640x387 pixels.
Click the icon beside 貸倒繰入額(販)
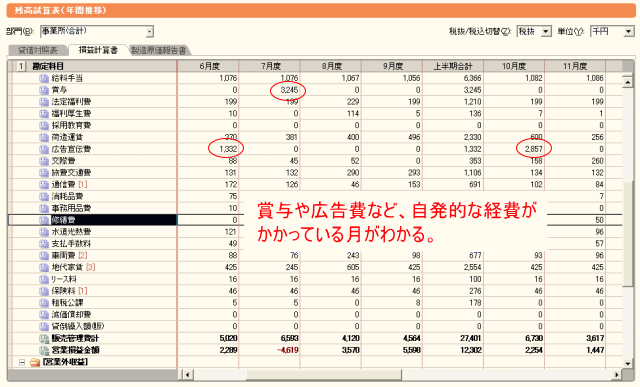coord(44,327)
